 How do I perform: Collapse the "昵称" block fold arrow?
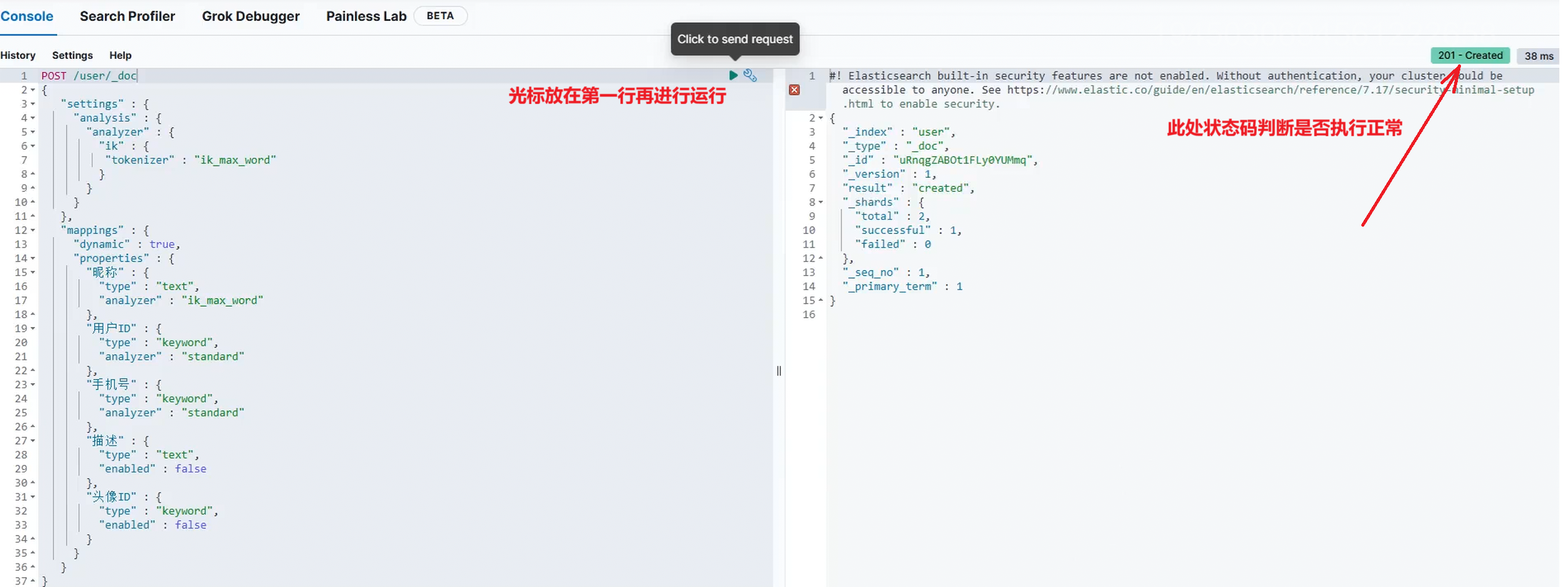pyautogui.click(x=33, y=272)
